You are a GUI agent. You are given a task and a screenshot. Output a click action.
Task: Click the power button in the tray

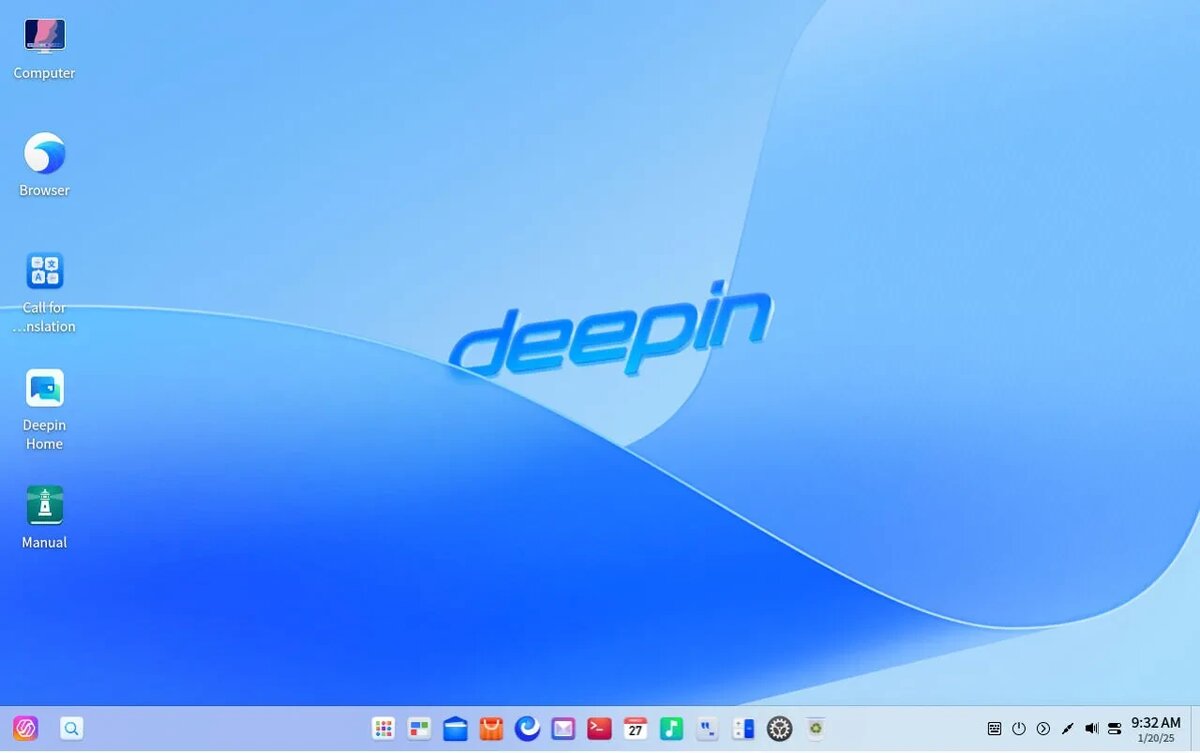pos(1019,729)
